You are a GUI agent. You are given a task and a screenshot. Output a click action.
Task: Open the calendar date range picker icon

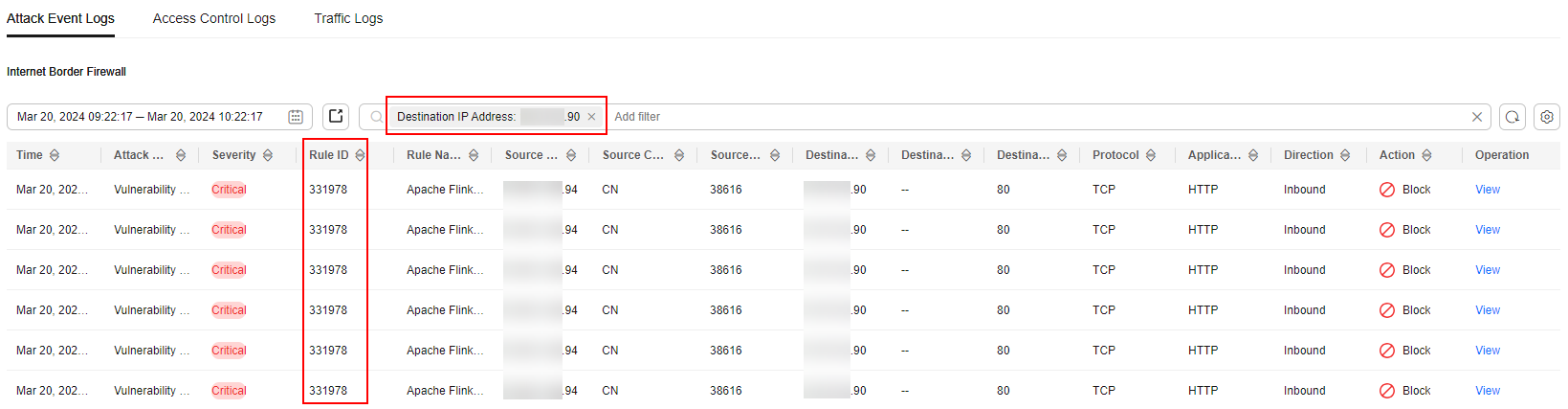[296, 117]
